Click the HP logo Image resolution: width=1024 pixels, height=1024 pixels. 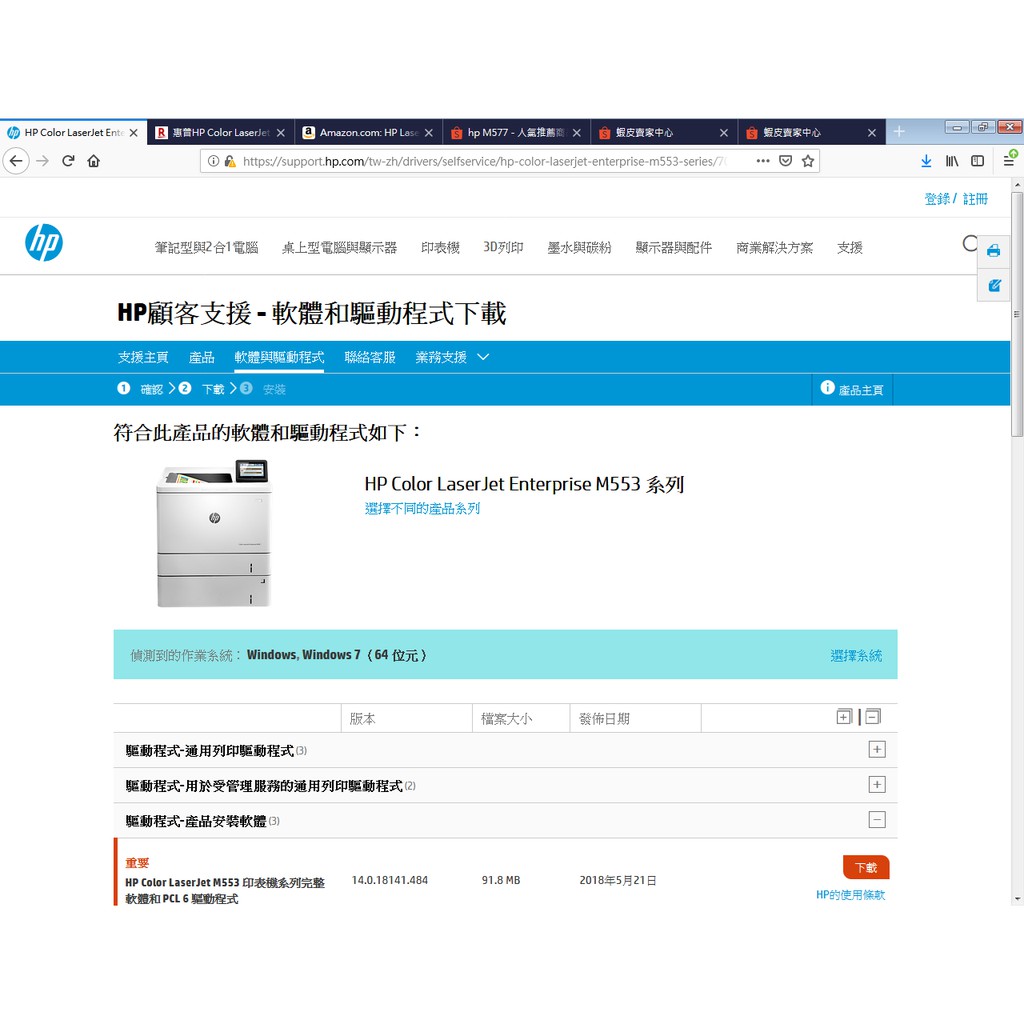[x=44, y=242]
